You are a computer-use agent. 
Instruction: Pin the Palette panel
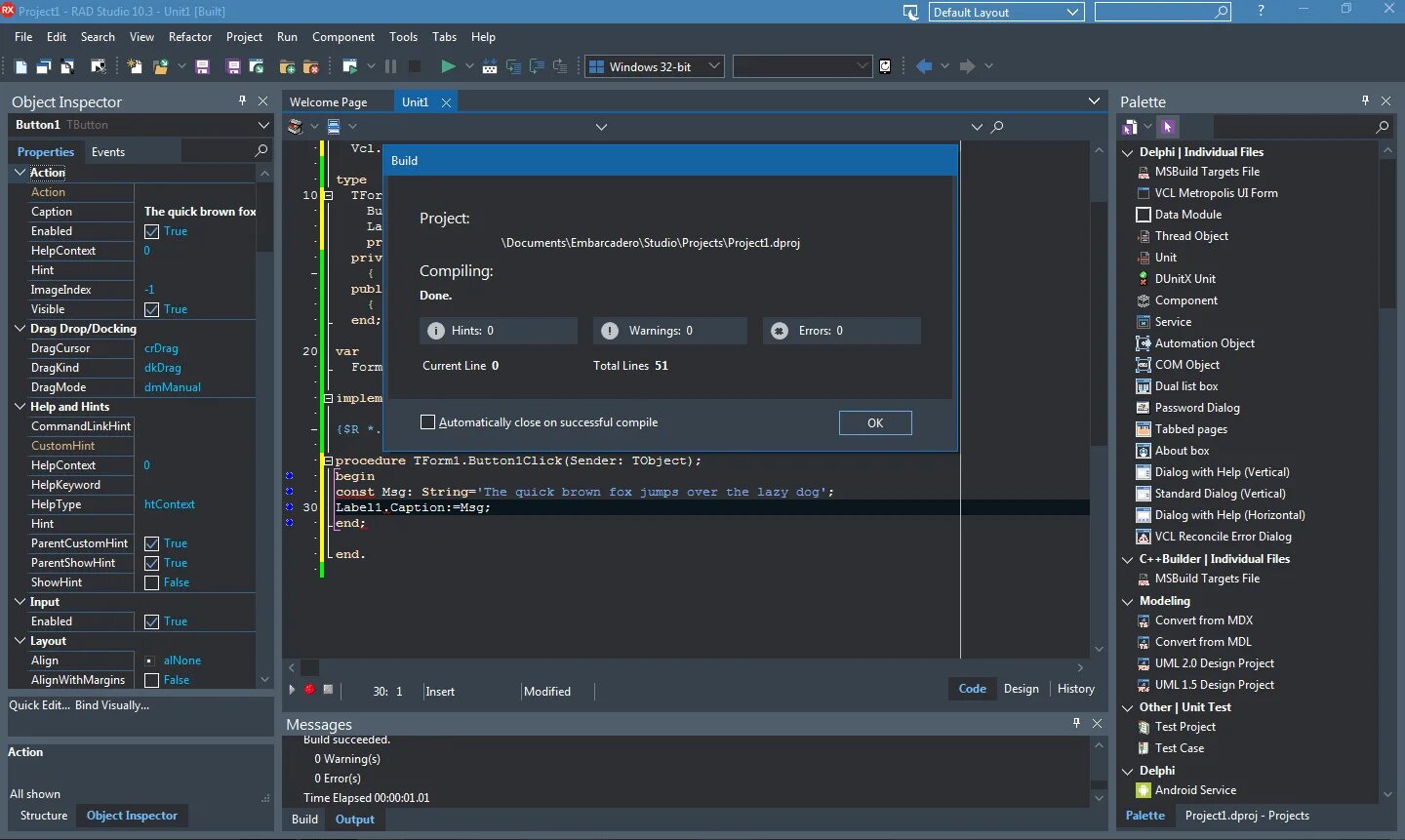coord(1365,100)
